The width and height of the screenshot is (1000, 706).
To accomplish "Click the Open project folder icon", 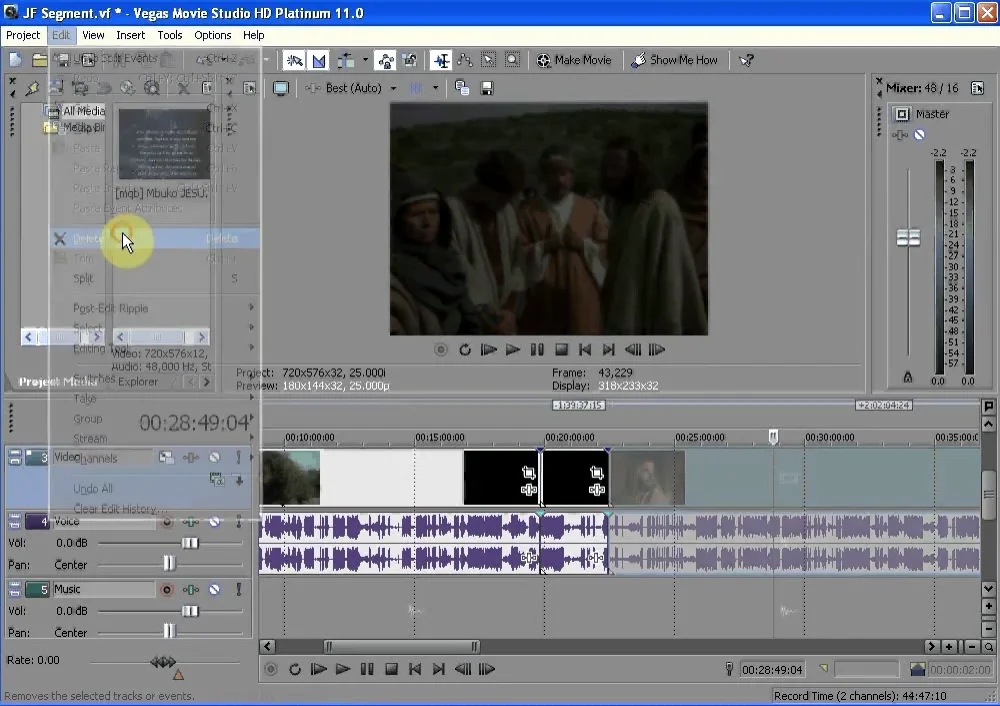I will tap(40, 60).
